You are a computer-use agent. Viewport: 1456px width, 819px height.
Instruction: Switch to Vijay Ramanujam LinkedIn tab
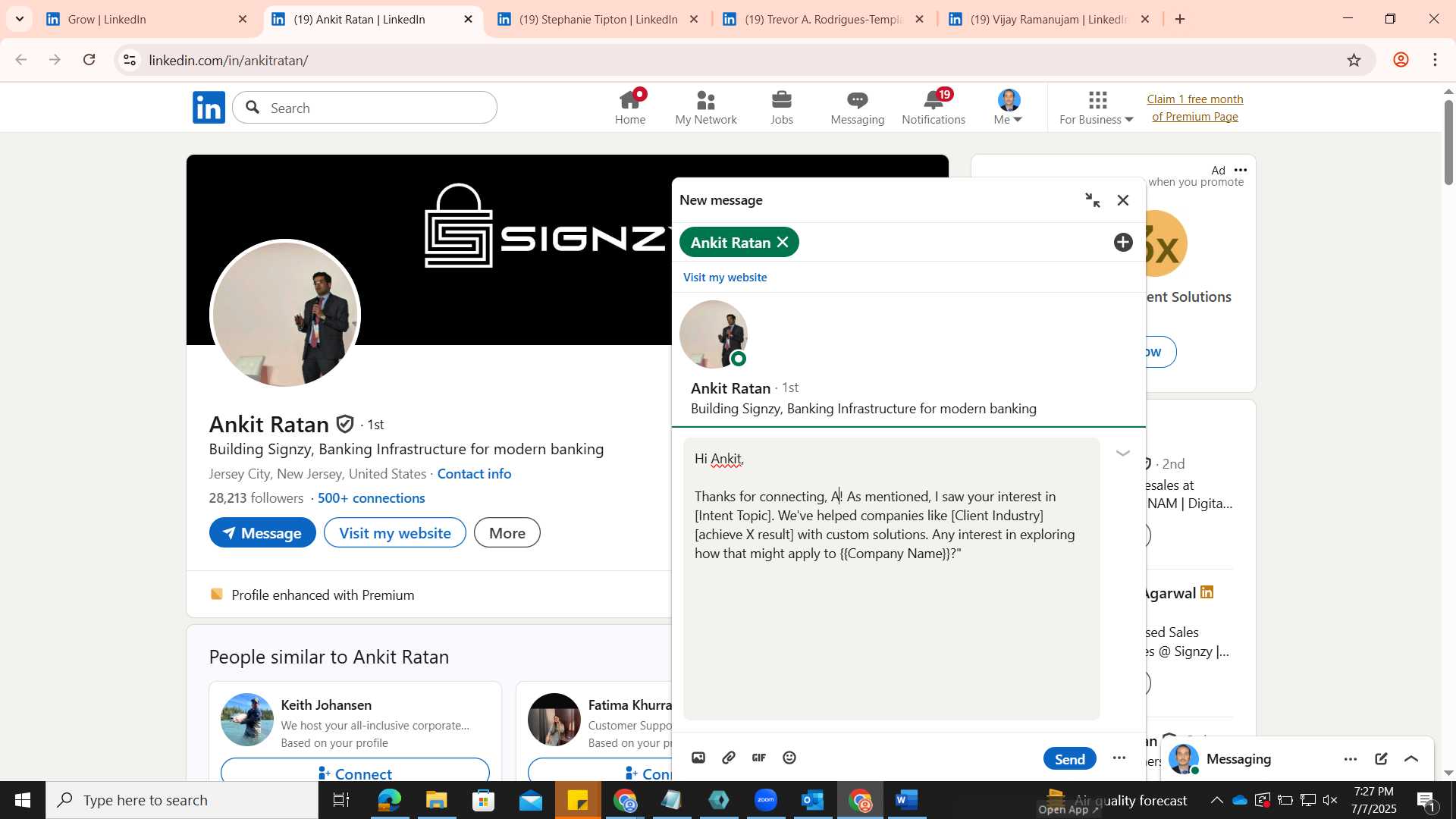tap(1050, 19)
